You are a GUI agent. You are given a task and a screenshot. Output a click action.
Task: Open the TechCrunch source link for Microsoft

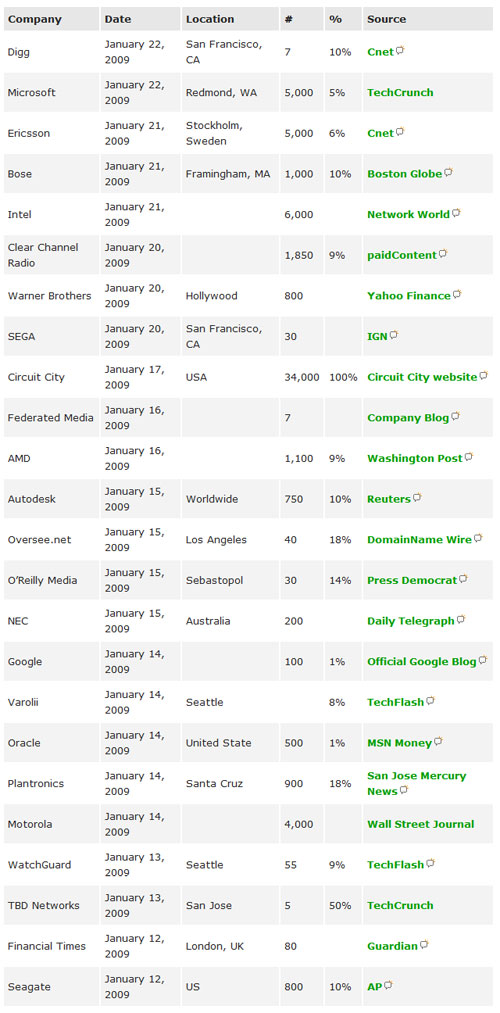click(401, 92)
